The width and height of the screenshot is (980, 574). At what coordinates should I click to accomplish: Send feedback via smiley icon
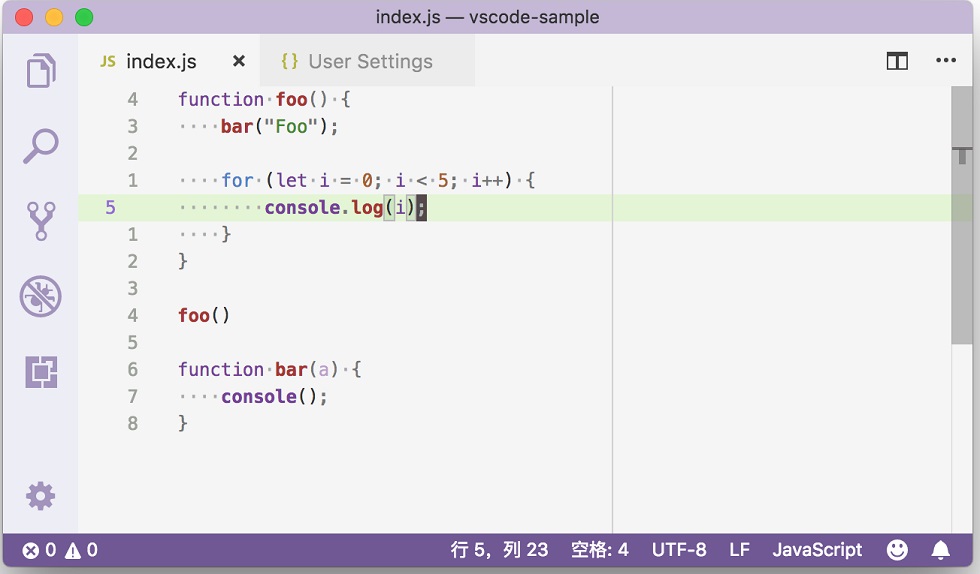[x=897, y=550]
